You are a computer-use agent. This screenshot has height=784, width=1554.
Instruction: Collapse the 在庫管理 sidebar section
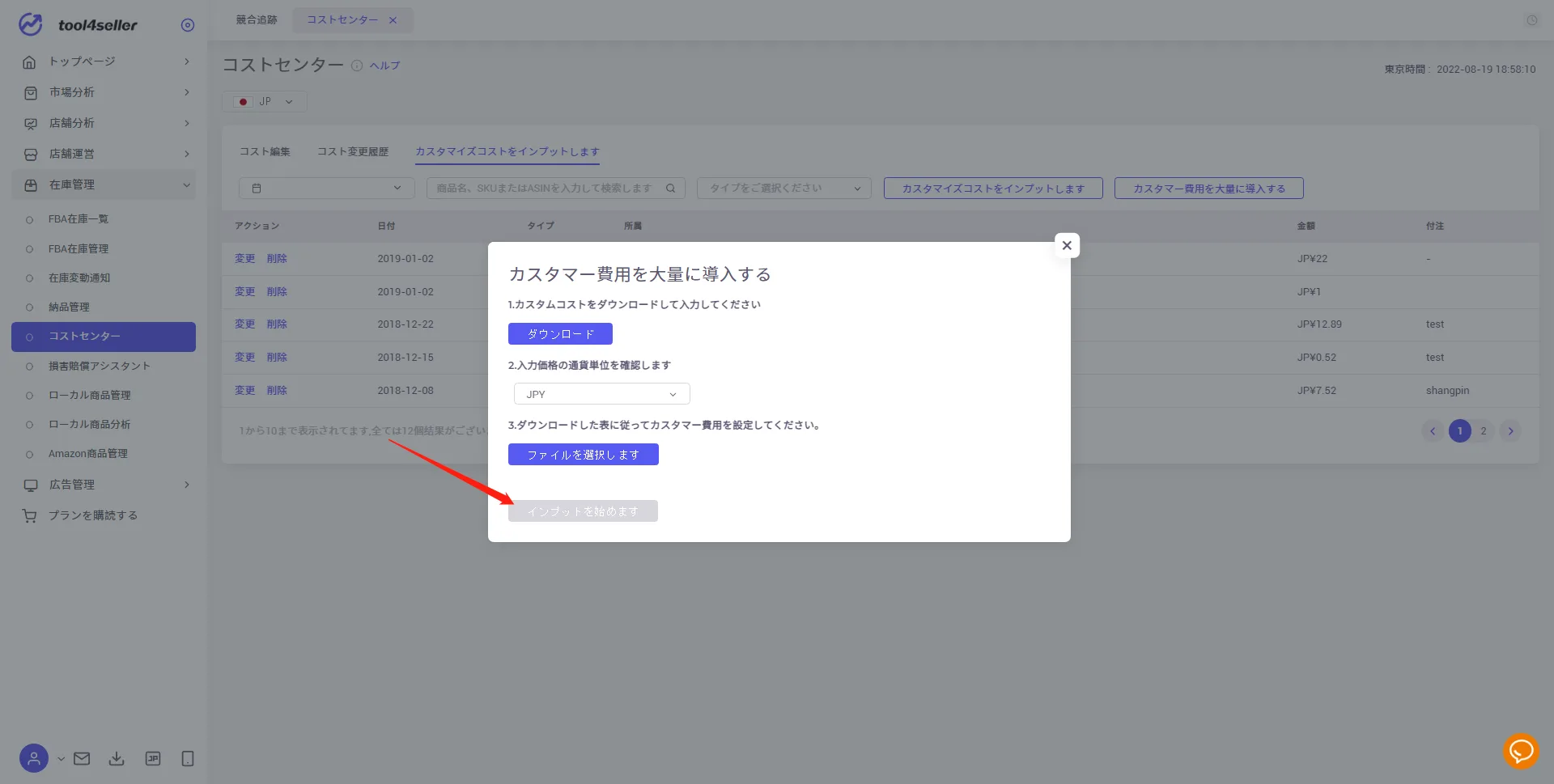[104, 184]
